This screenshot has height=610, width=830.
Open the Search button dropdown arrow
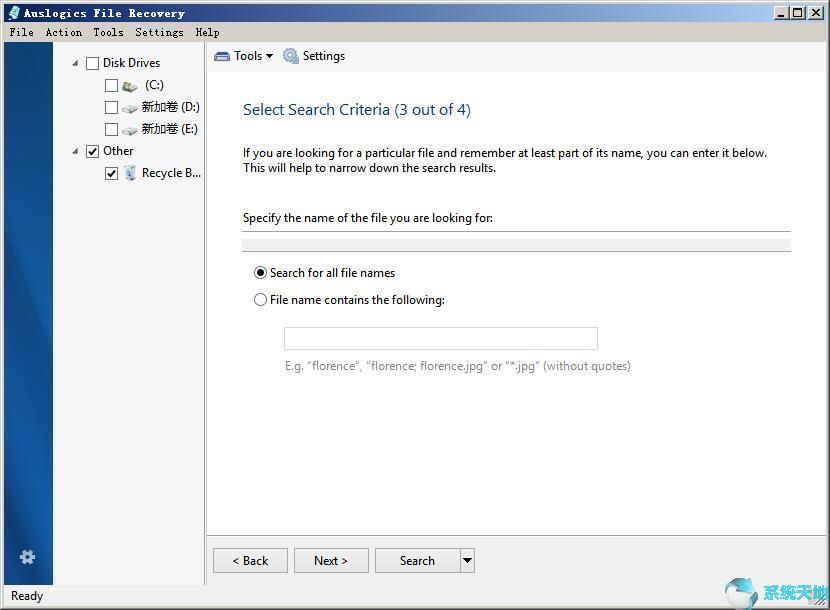[x=466, y=560]
